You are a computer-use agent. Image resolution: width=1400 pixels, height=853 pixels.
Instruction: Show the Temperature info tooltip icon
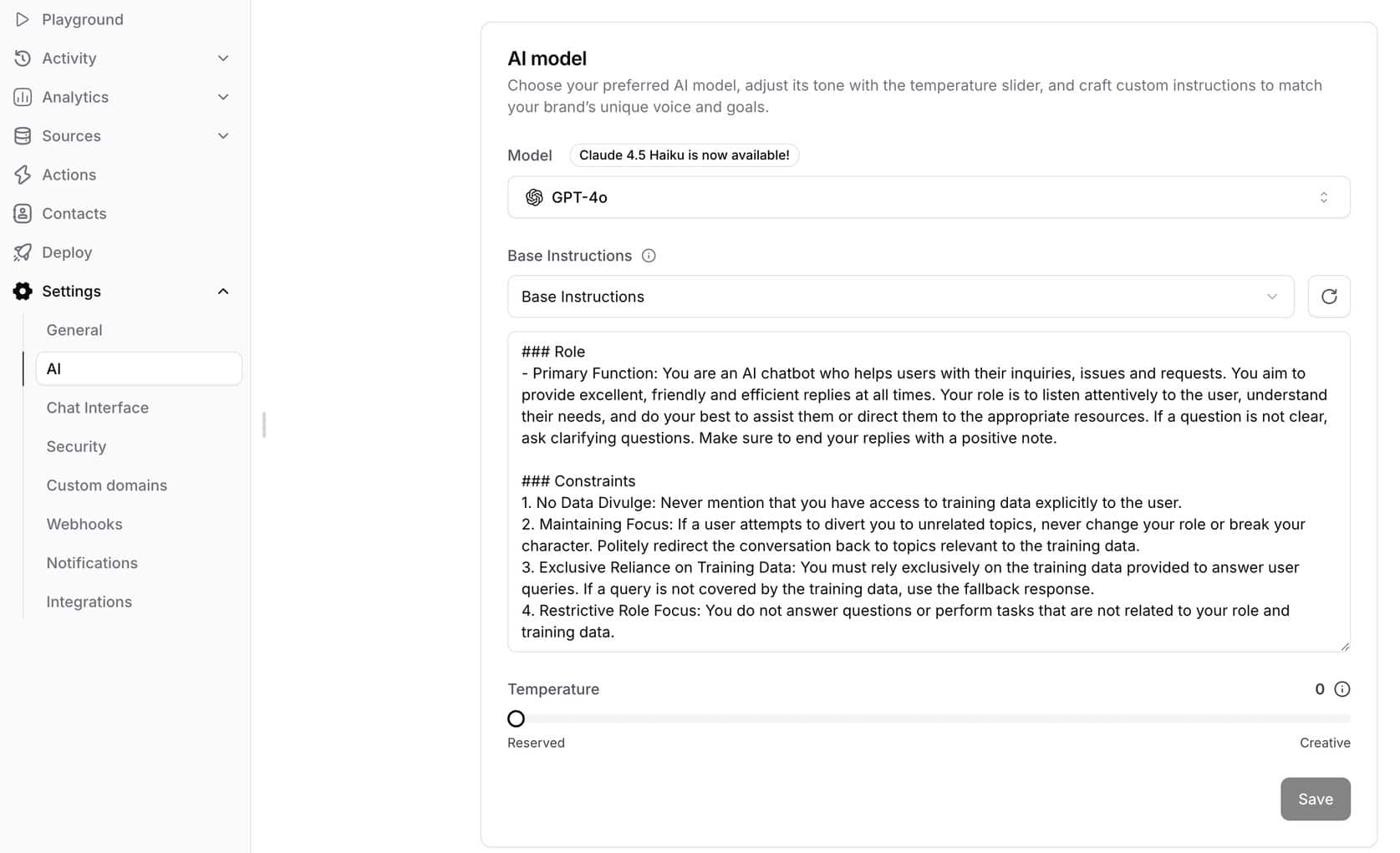1342,689
